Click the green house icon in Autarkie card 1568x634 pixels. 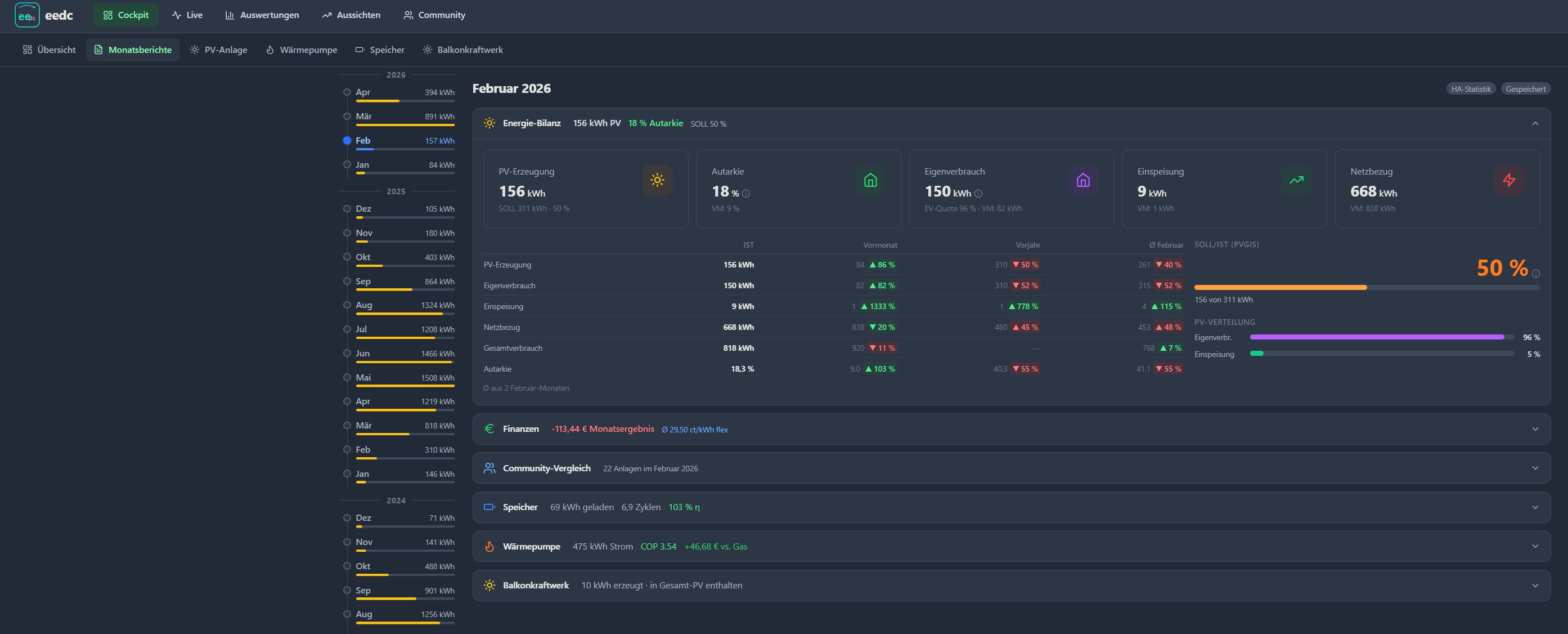pyautogui.click(x=870, y=180)
